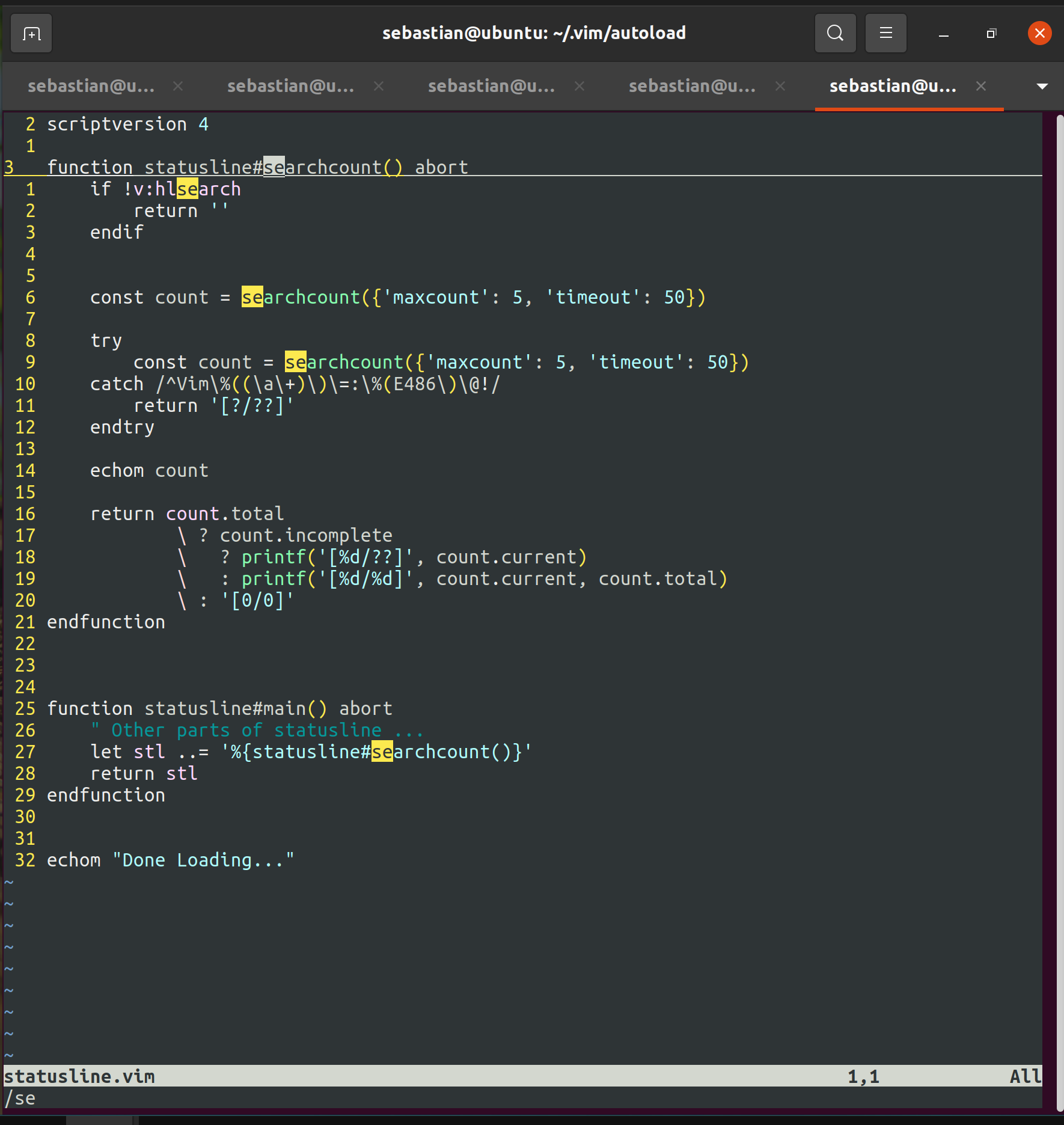Click printf('[%d/??]', count.current) line
The height and width of the screenshot is (1125, 1064).
382,557
